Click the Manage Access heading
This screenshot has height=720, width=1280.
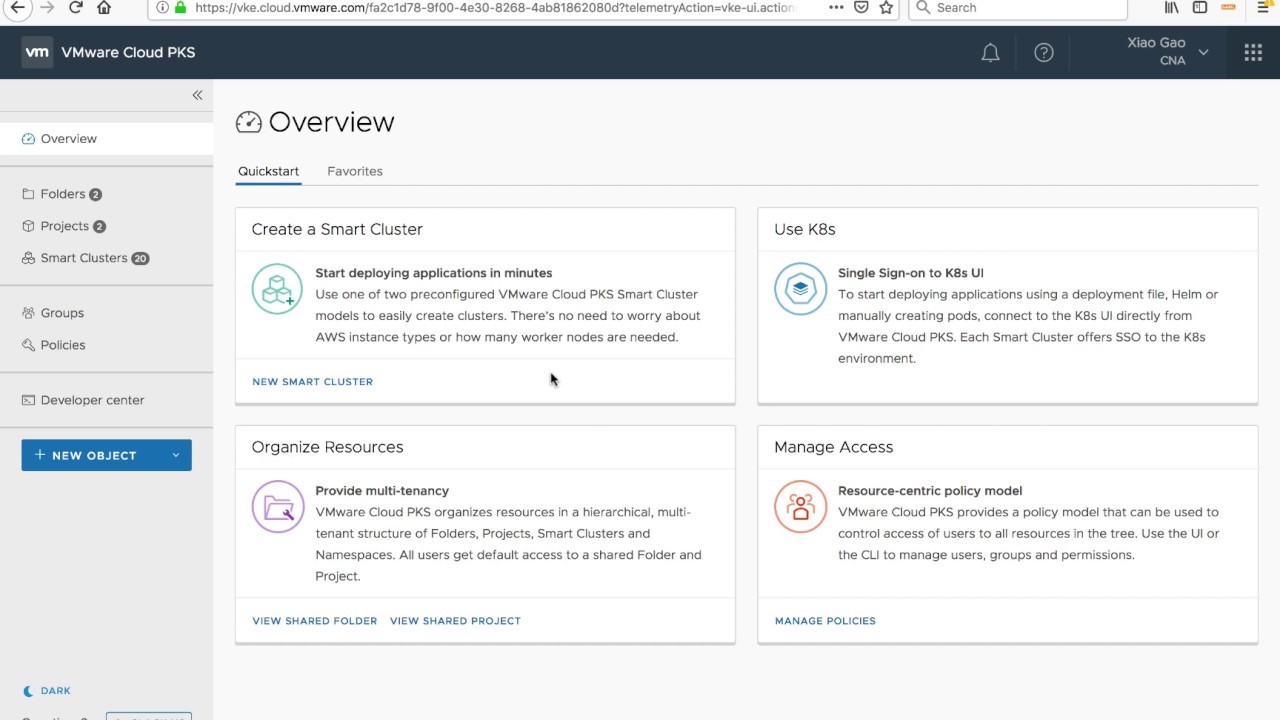[x=834, y=447]
